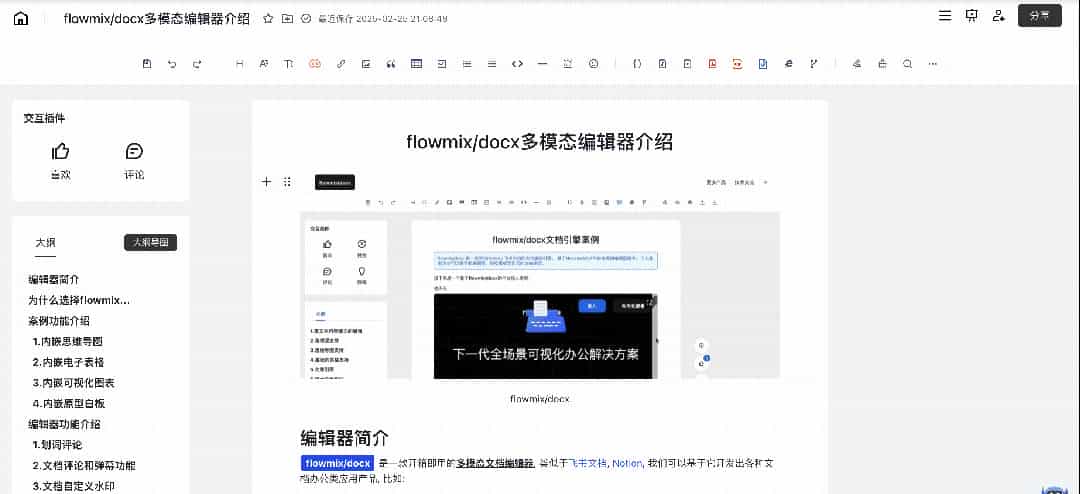This screenshot has height=494, width=1080.
Task: Go to 4.内嵌原型白板 outline item
Action: 68,404
